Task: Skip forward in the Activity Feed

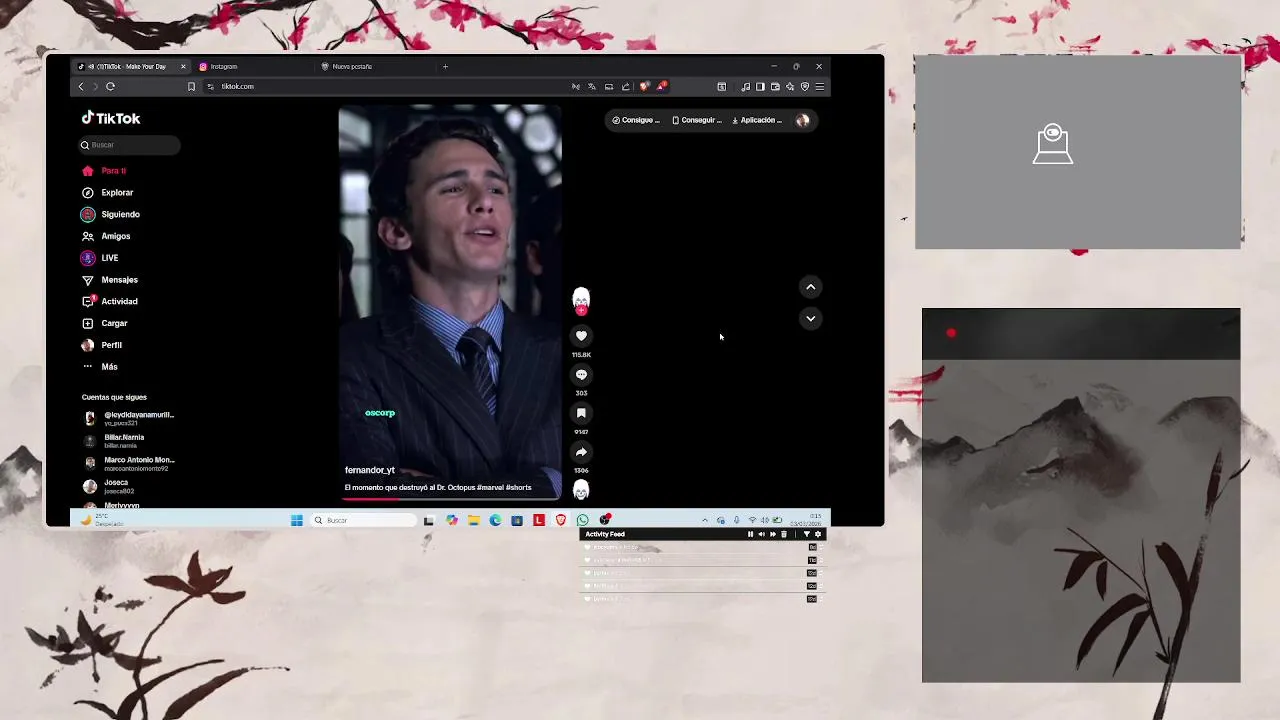Action: pyautogui.click(x=772, y=534)
